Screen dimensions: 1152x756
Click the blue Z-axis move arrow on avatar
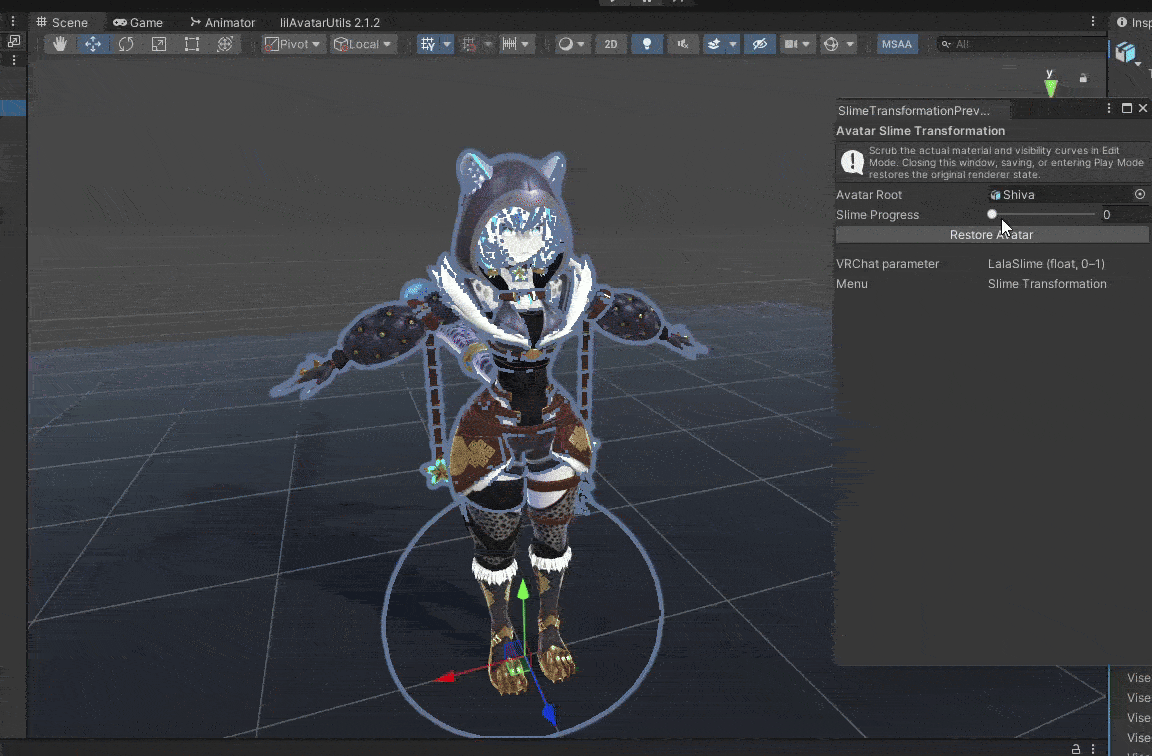[549, 713]
